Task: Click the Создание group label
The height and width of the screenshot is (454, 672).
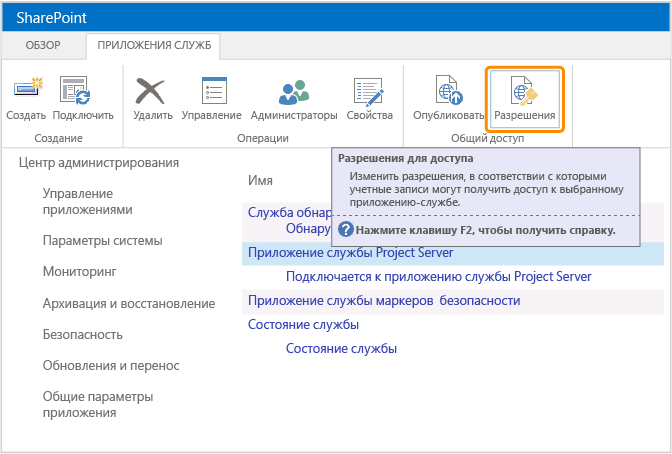Action: (58, 138)
